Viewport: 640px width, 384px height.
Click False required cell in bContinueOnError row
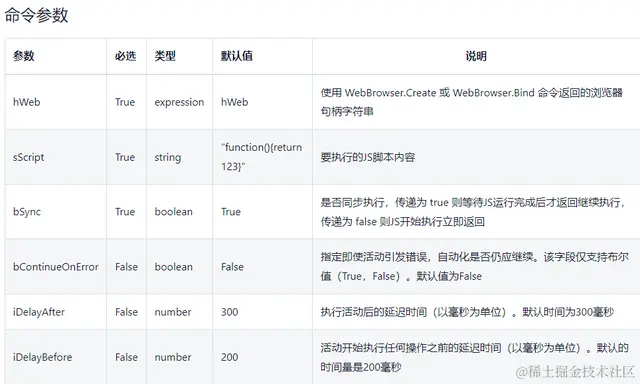click(127, 267)
